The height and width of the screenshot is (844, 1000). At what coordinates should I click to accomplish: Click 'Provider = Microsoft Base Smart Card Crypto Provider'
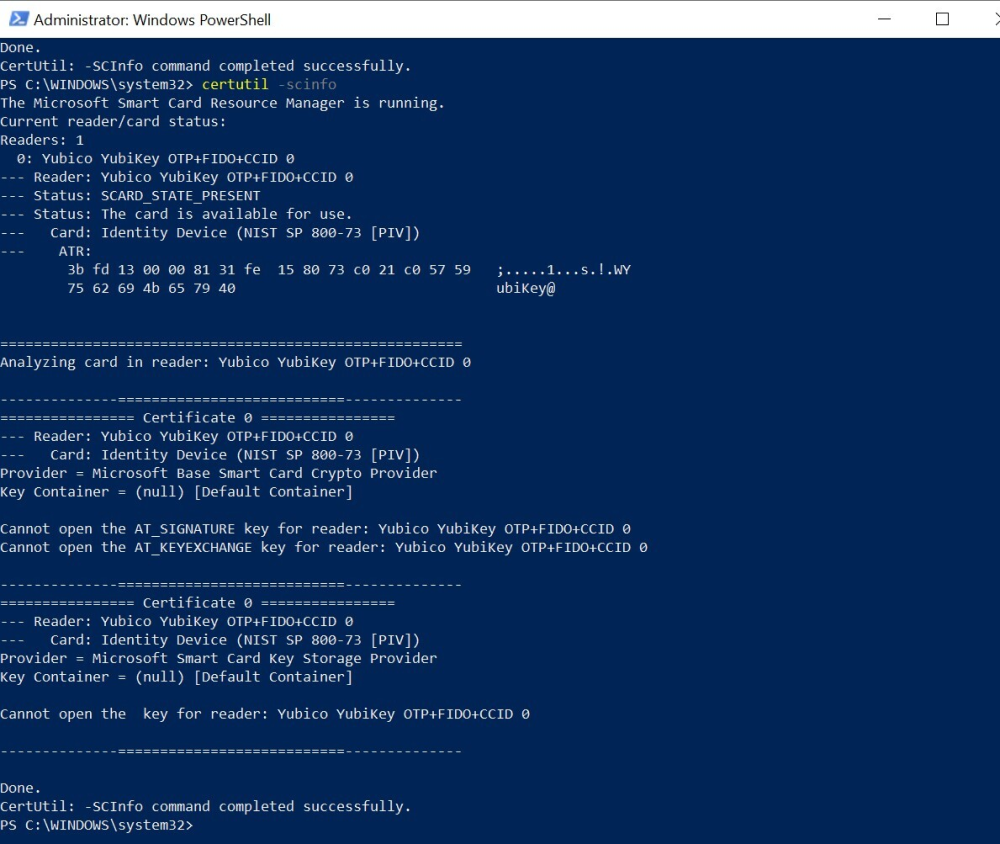219,473
